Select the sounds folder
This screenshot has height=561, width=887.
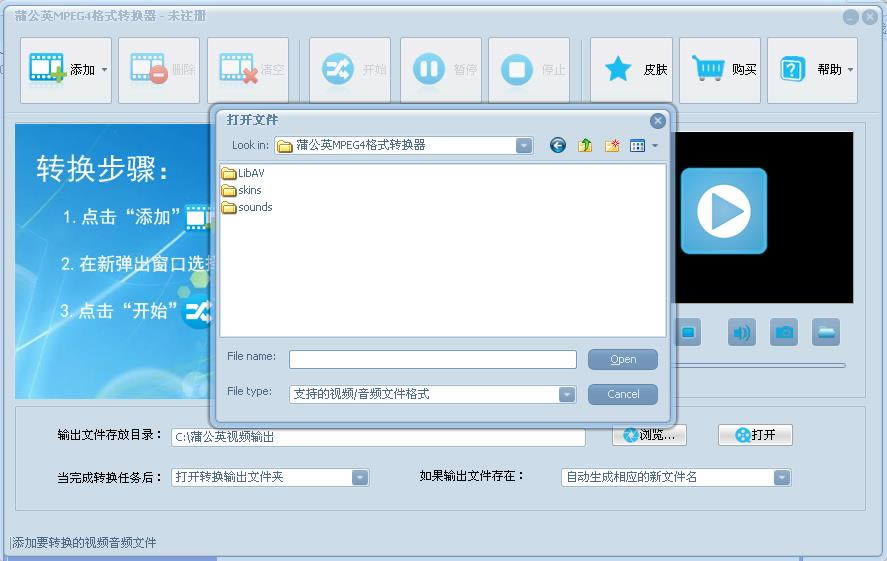coord(247,207)
